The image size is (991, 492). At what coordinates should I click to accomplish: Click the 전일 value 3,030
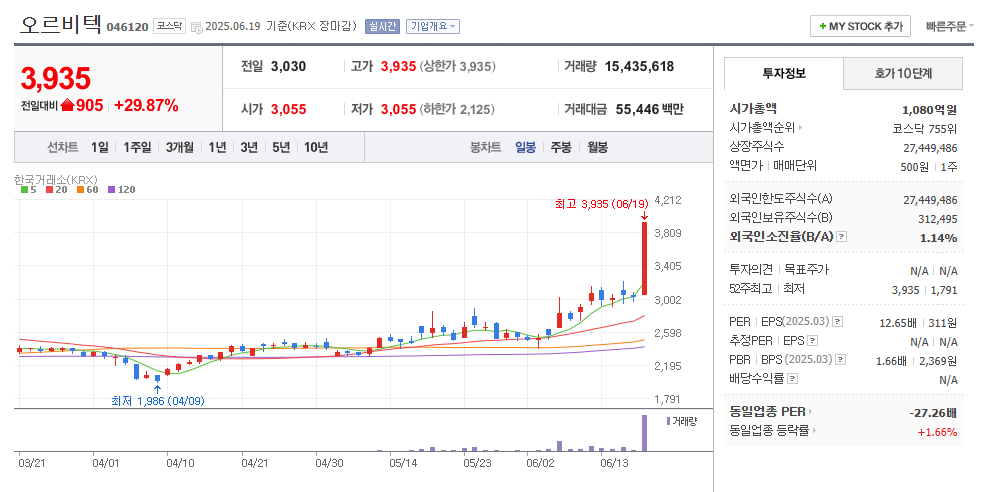coord(288,66)
